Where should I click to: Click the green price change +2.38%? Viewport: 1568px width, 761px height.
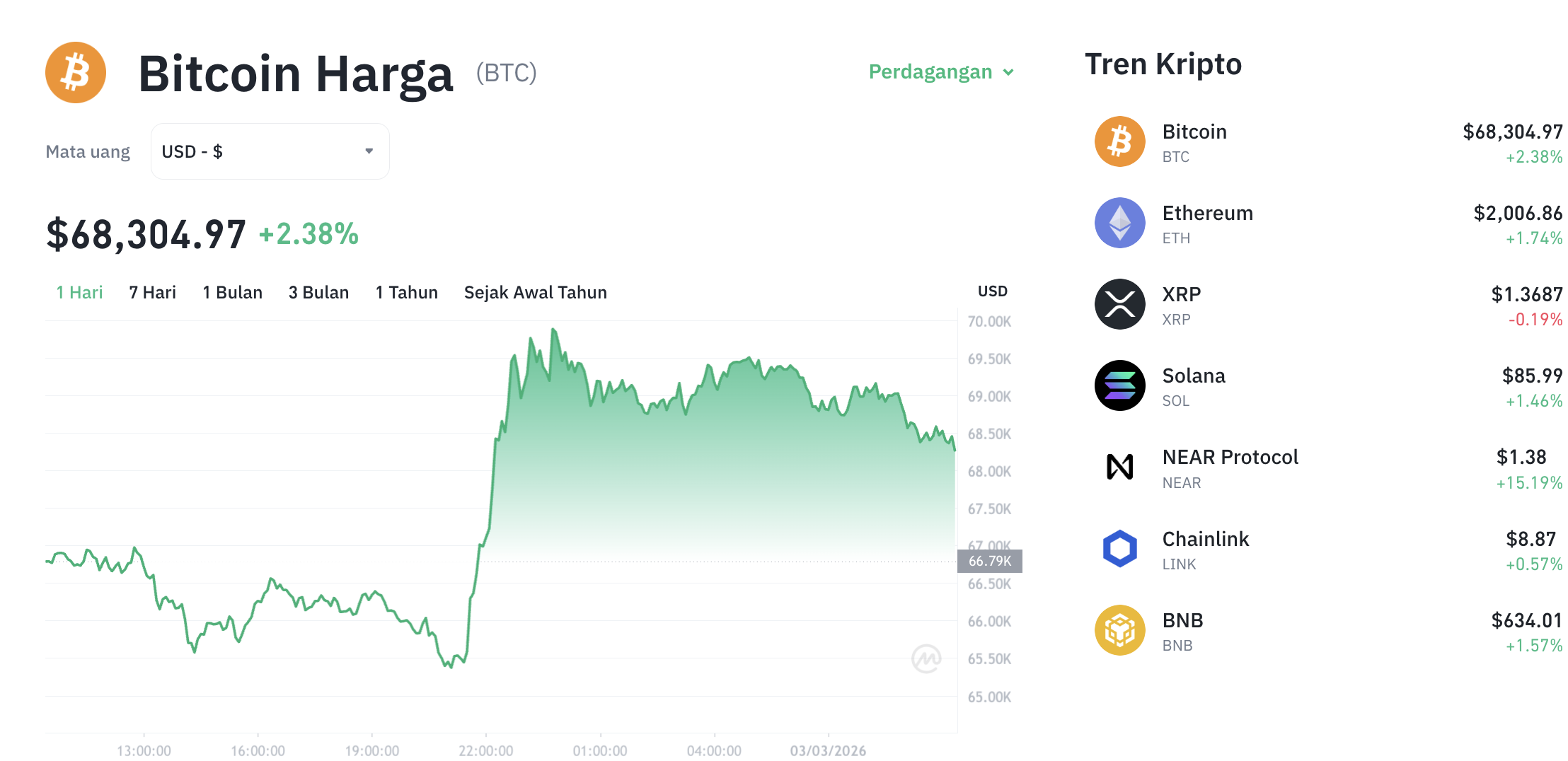point(307,233)
